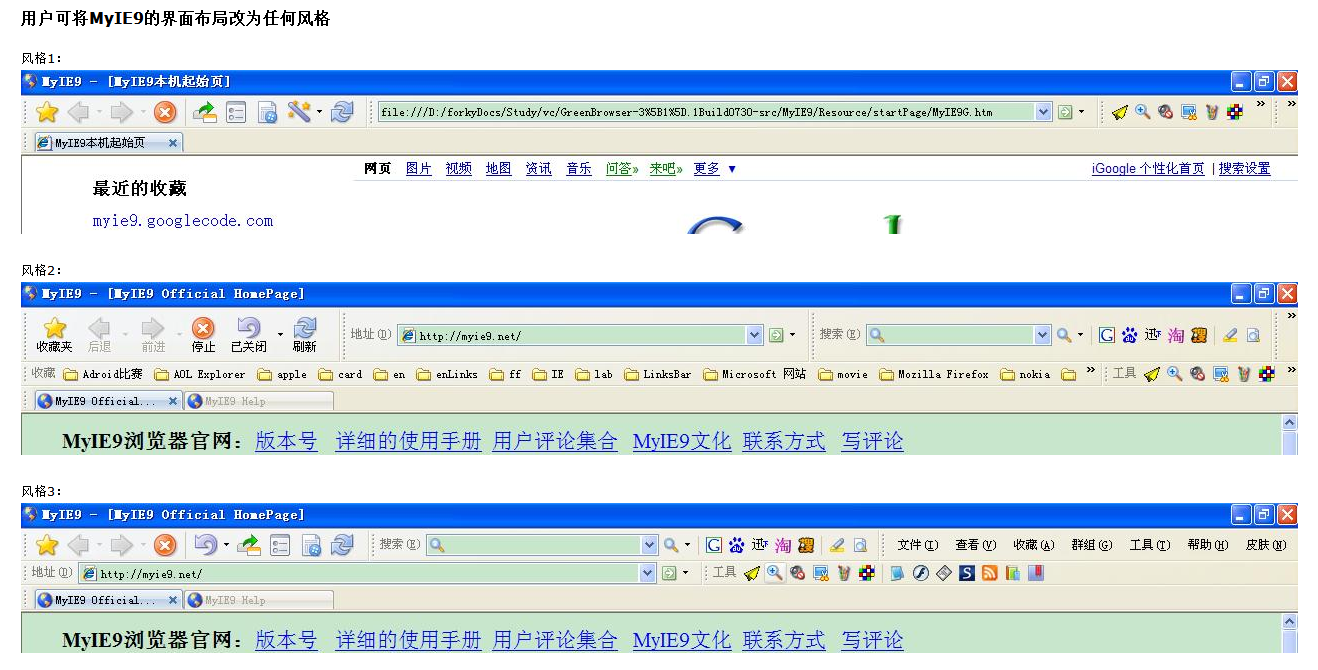The image size is (1318, 670).
Task: Click 后退 back button in 风格2
Action: (x=99, y=335)
